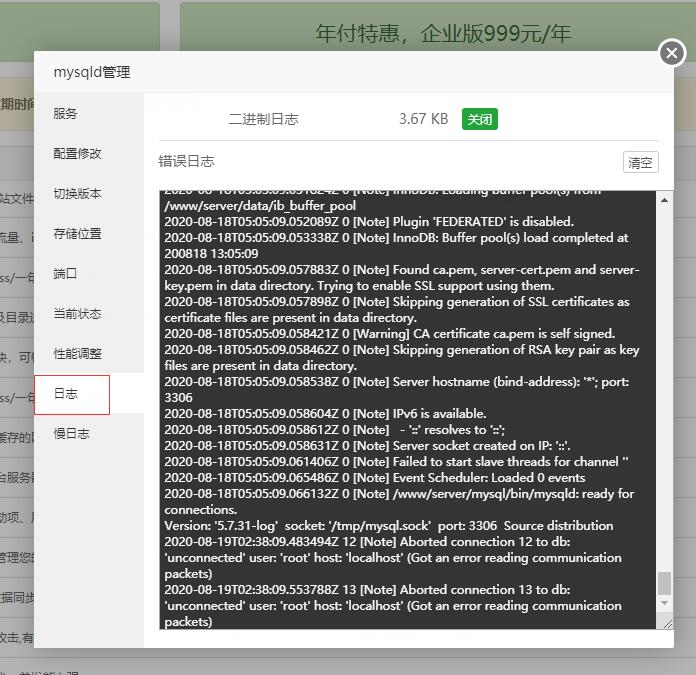Click the log scrollbar up arrow

point(664,200)
